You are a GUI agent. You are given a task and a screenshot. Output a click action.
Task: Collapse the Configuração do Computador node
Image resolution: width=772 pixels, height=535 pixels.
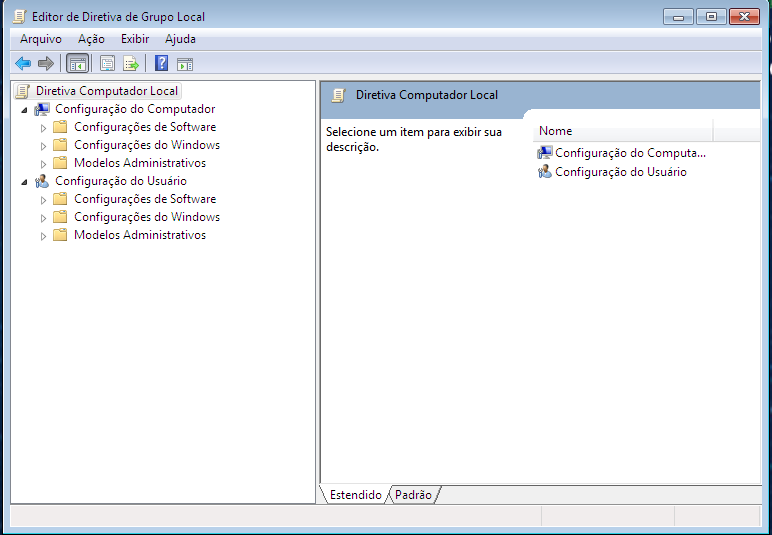[x=24, y=110]
